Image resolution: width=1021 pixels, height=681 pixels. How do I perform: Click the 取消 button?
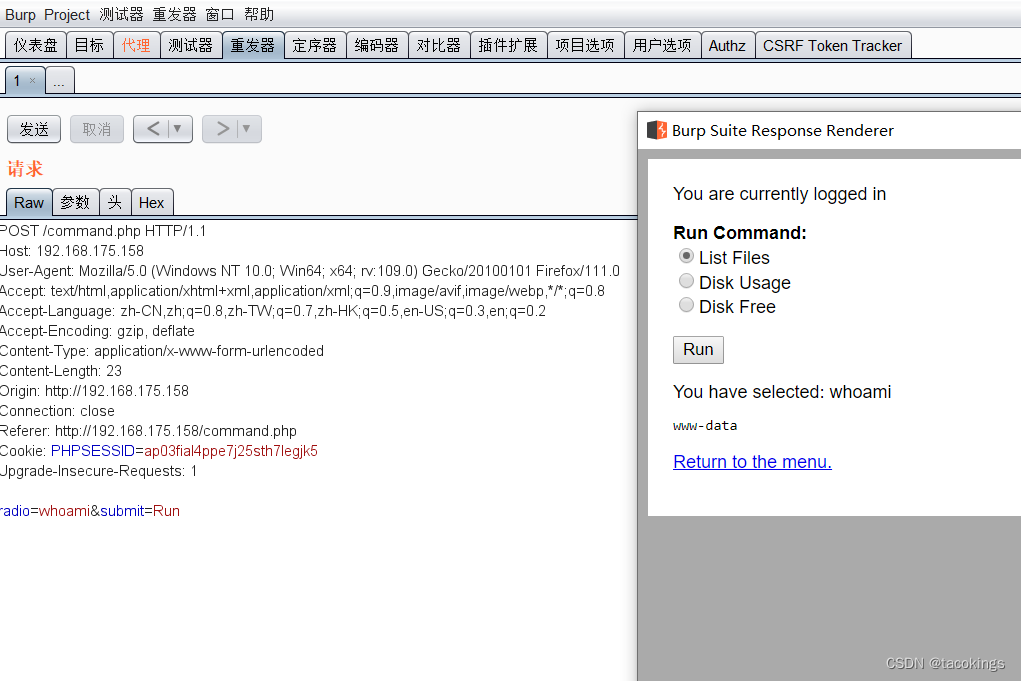click(x=96, y=129)
